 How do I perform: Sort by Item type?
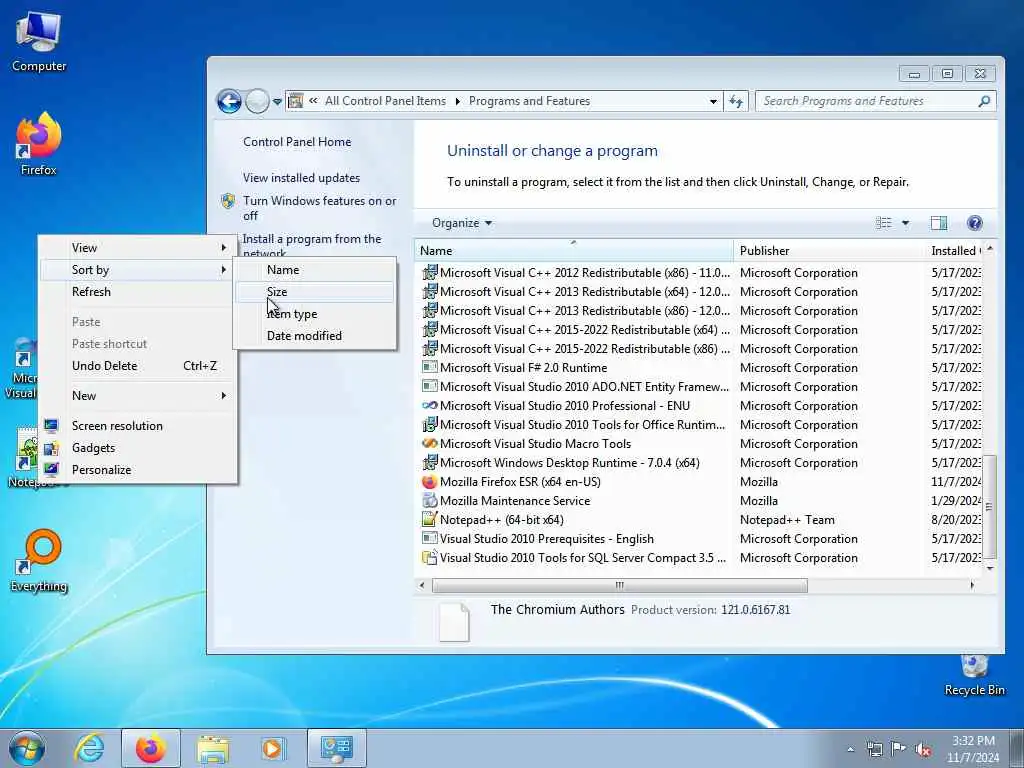(x=315, y=314)
